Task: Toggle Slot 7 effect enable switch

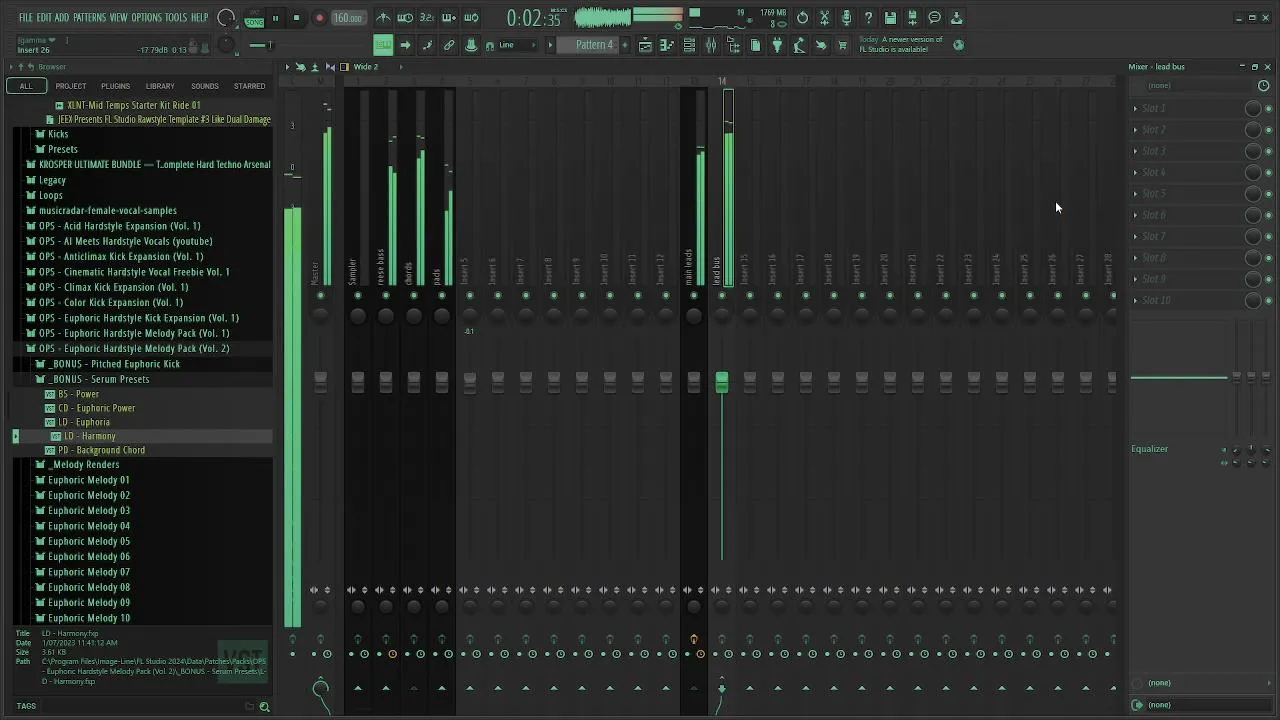Action: (x=1269, y=236)
